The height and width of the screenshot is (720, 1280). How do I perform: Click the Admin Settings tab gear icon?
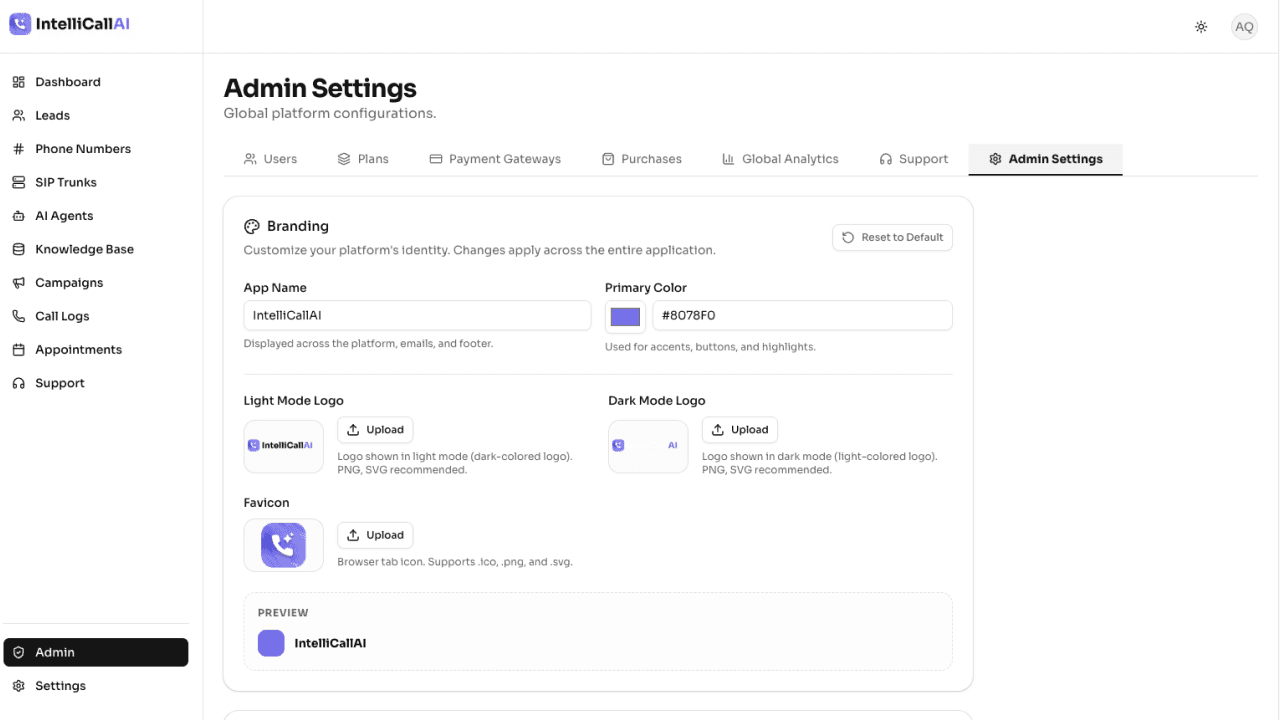click(995, 159)
